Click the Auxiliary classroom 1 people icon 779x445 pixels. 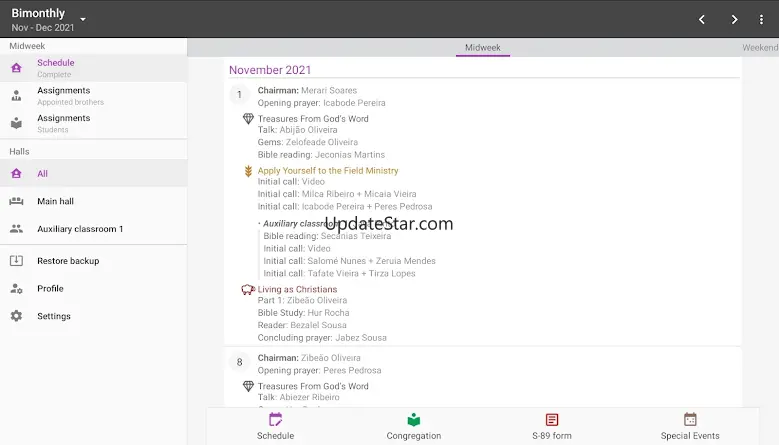click(16, 228)
